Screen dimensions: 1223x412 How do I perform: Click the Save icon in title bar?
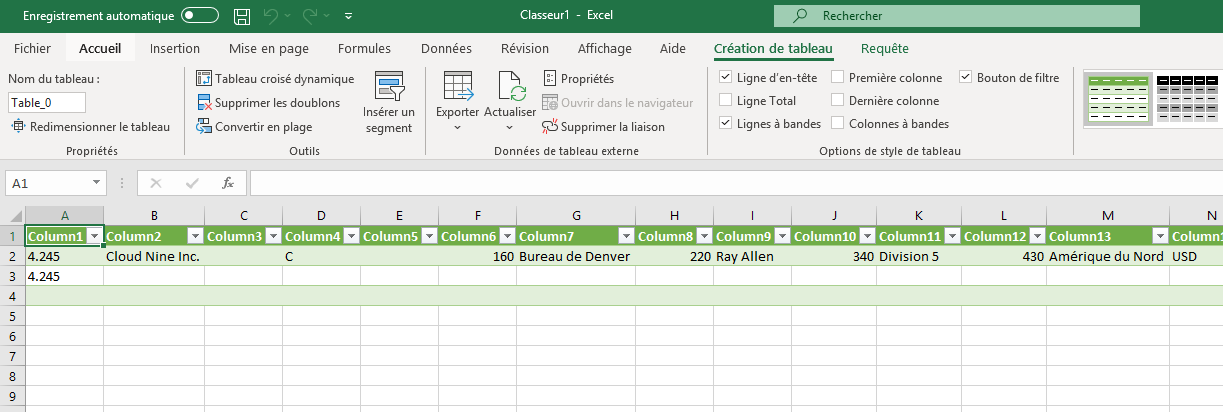(x=241, y=16)
